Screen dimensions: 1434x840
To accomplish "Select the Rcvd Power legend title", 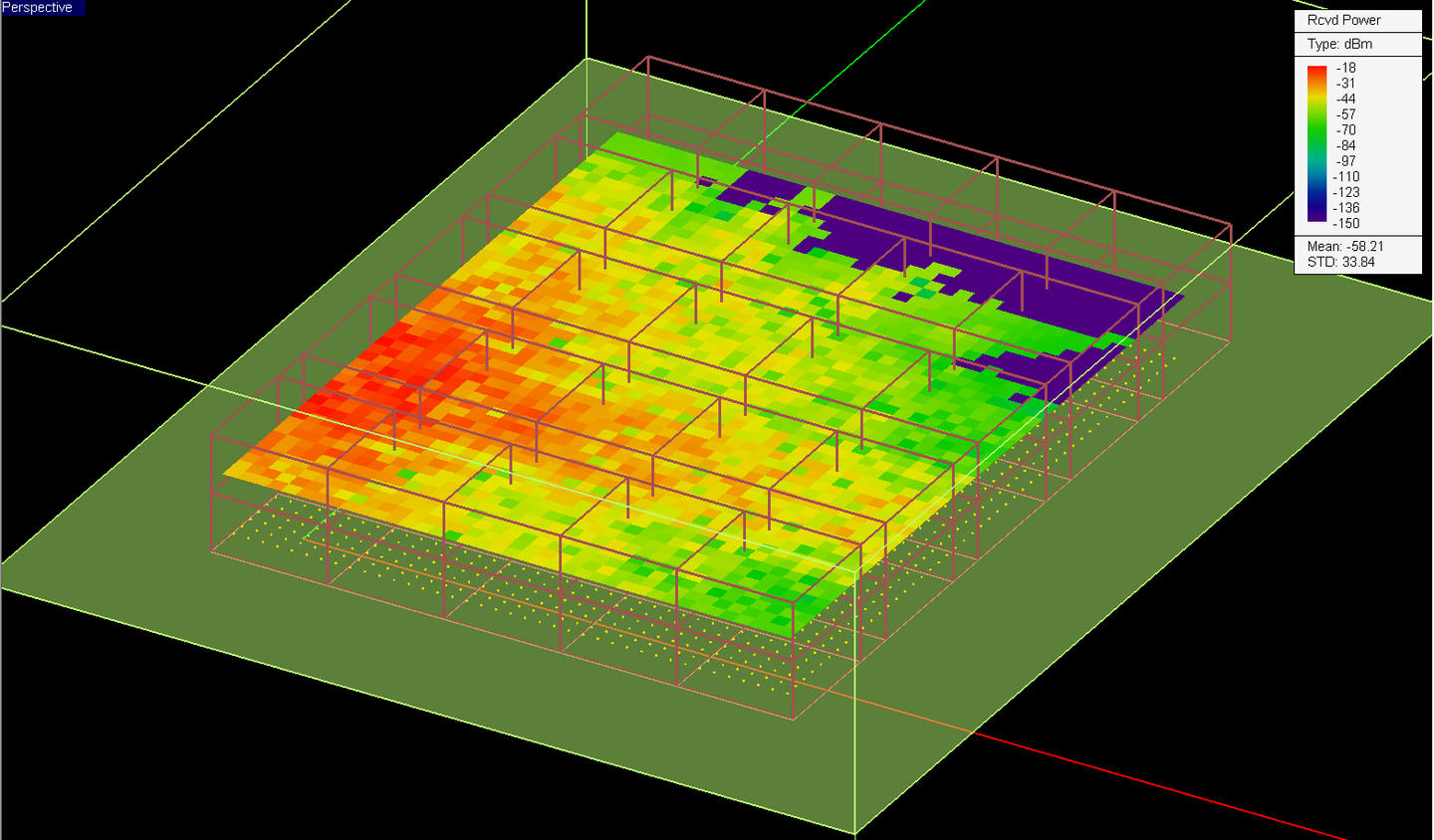I will point(1343,20).
